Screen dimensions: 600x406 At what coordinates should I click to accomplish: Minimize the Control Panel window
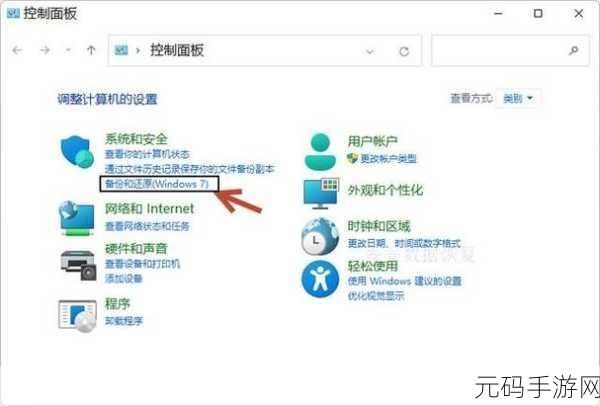point(498,14)
